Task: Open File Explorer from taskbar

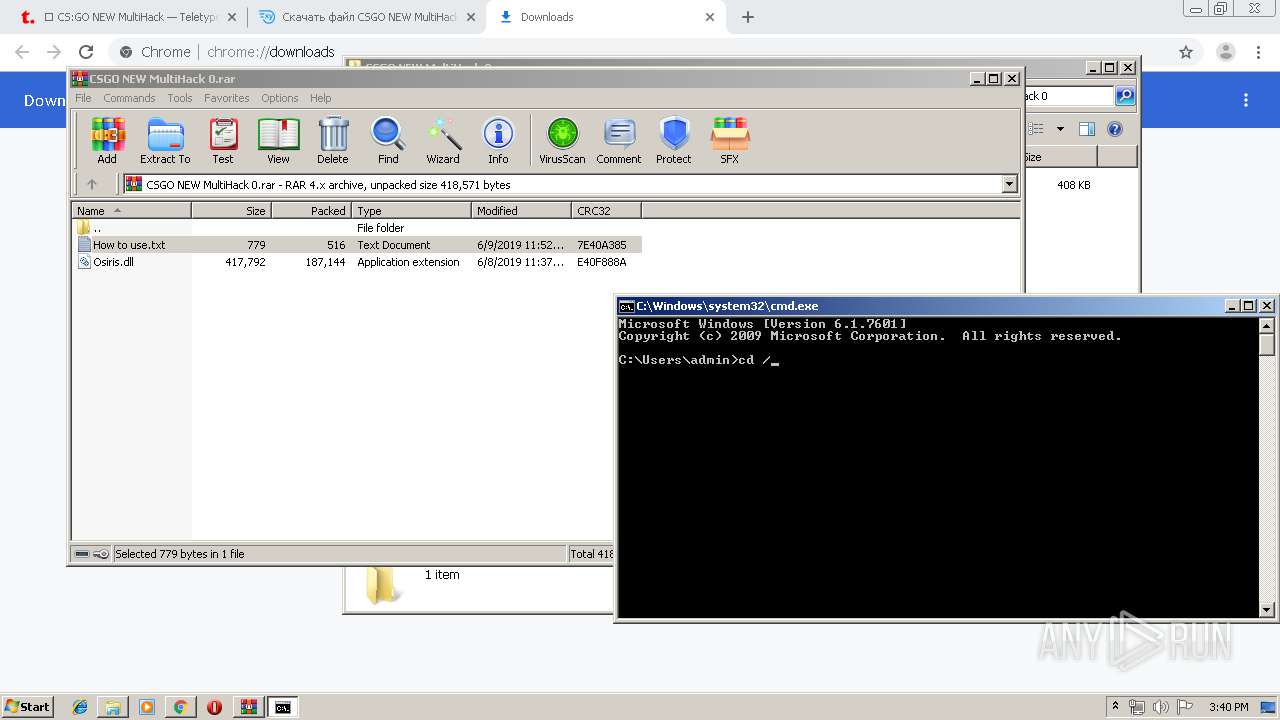Action: point(113,707)
